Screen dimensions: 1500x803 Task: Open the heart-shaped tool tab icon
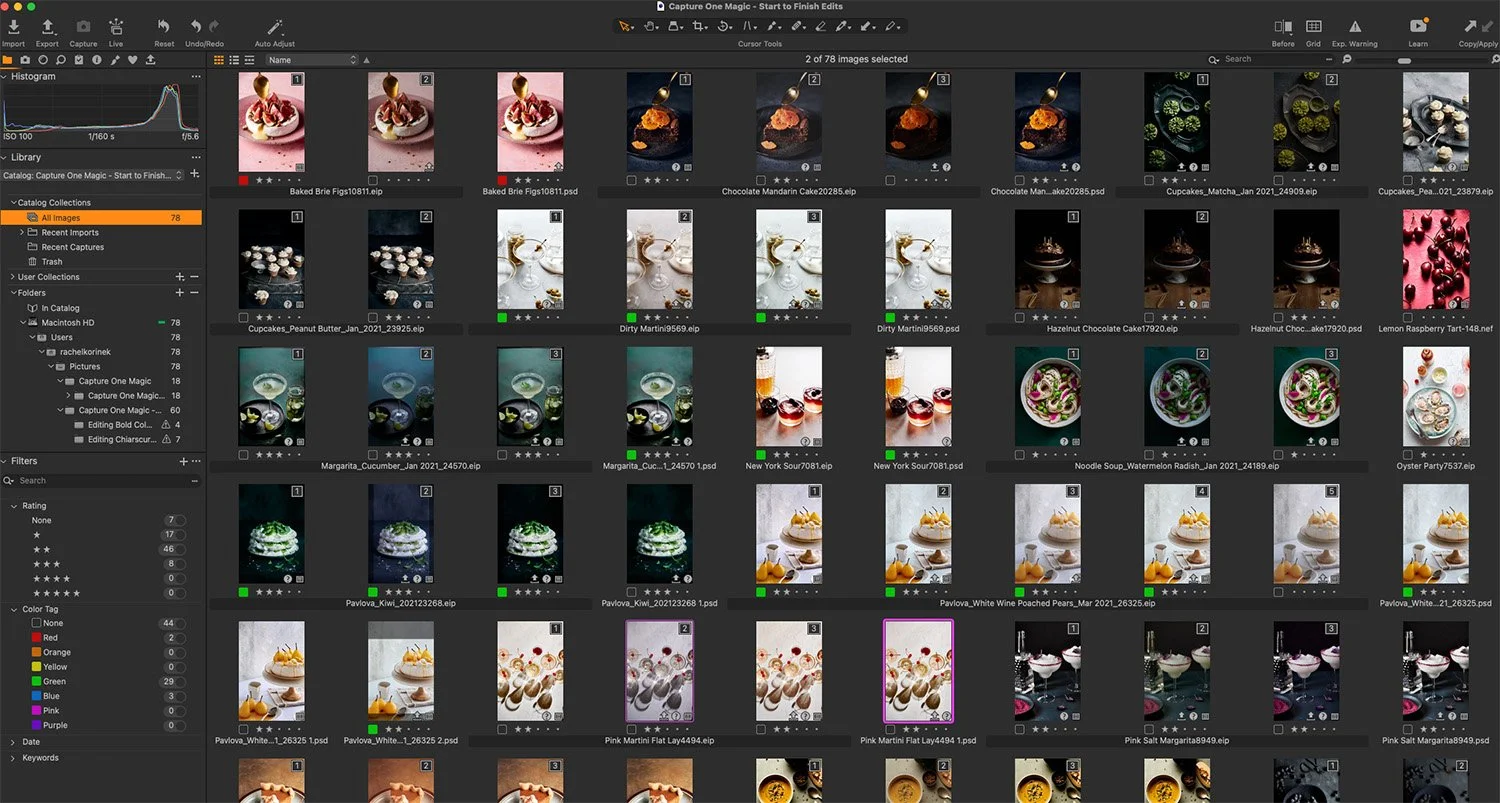tap(133, 60)
